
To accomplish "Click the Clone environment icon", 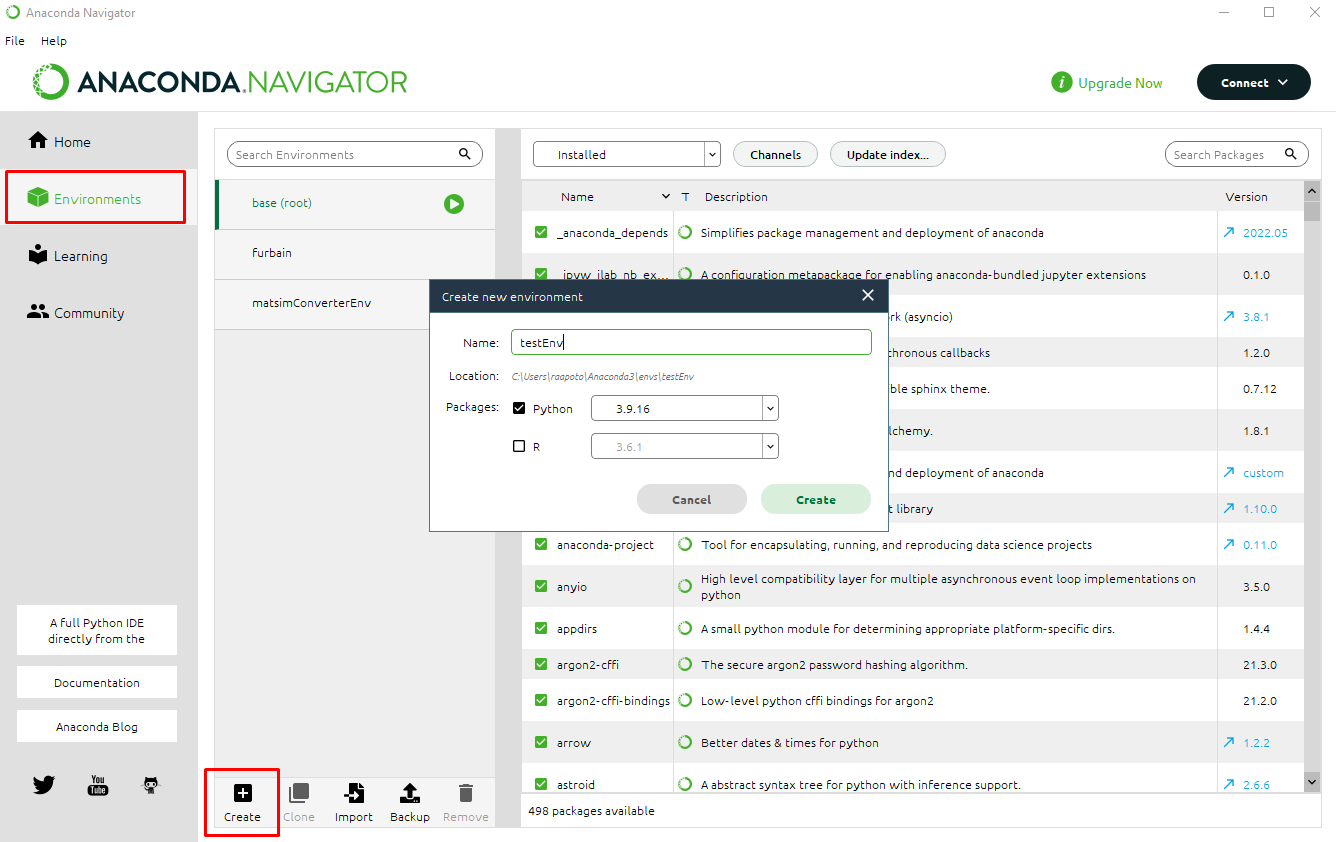I will 298,793.
